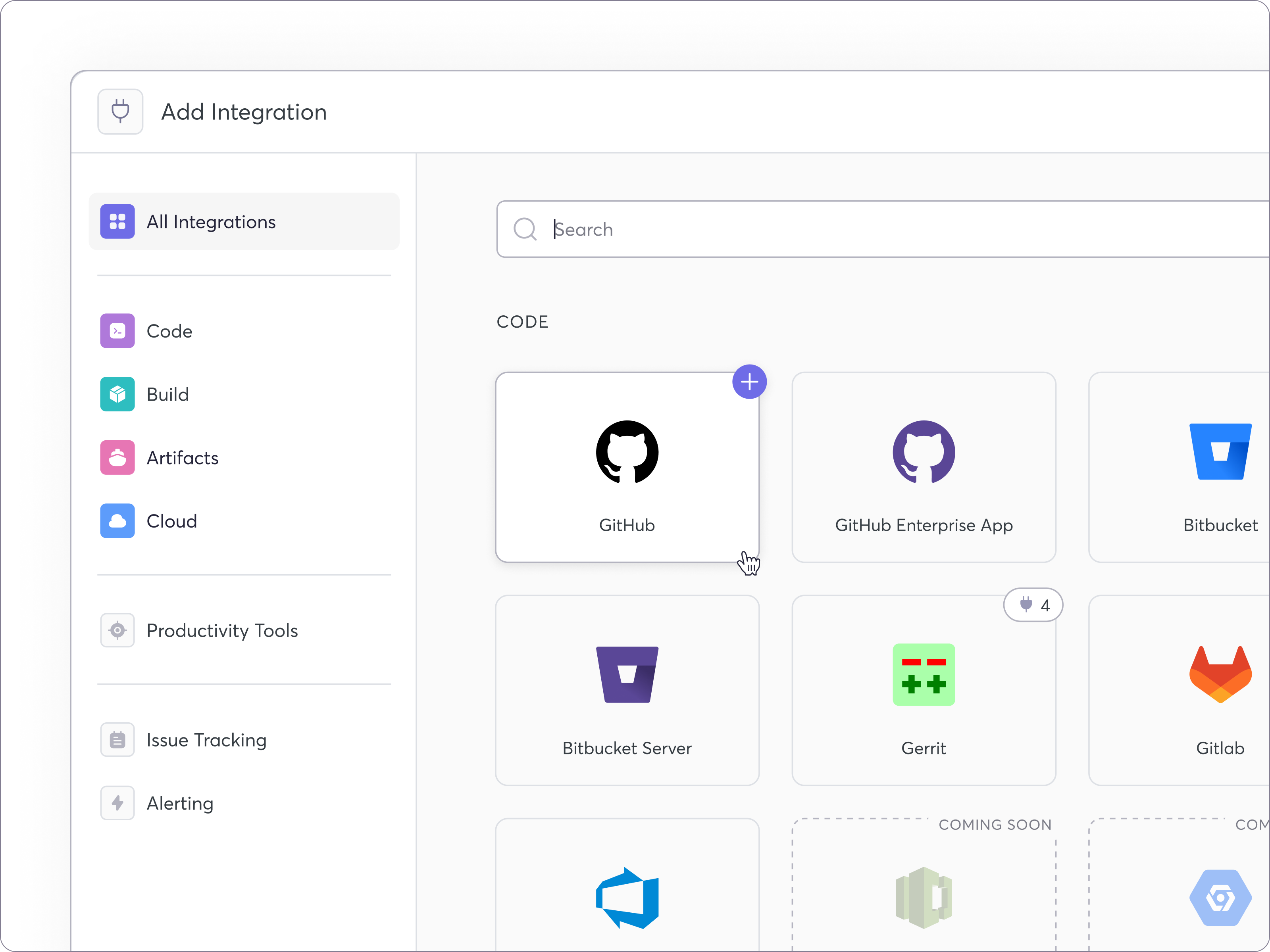Select the Code category icon in the sidebar
Viewport: 1270px width, 952px height.
117,331
